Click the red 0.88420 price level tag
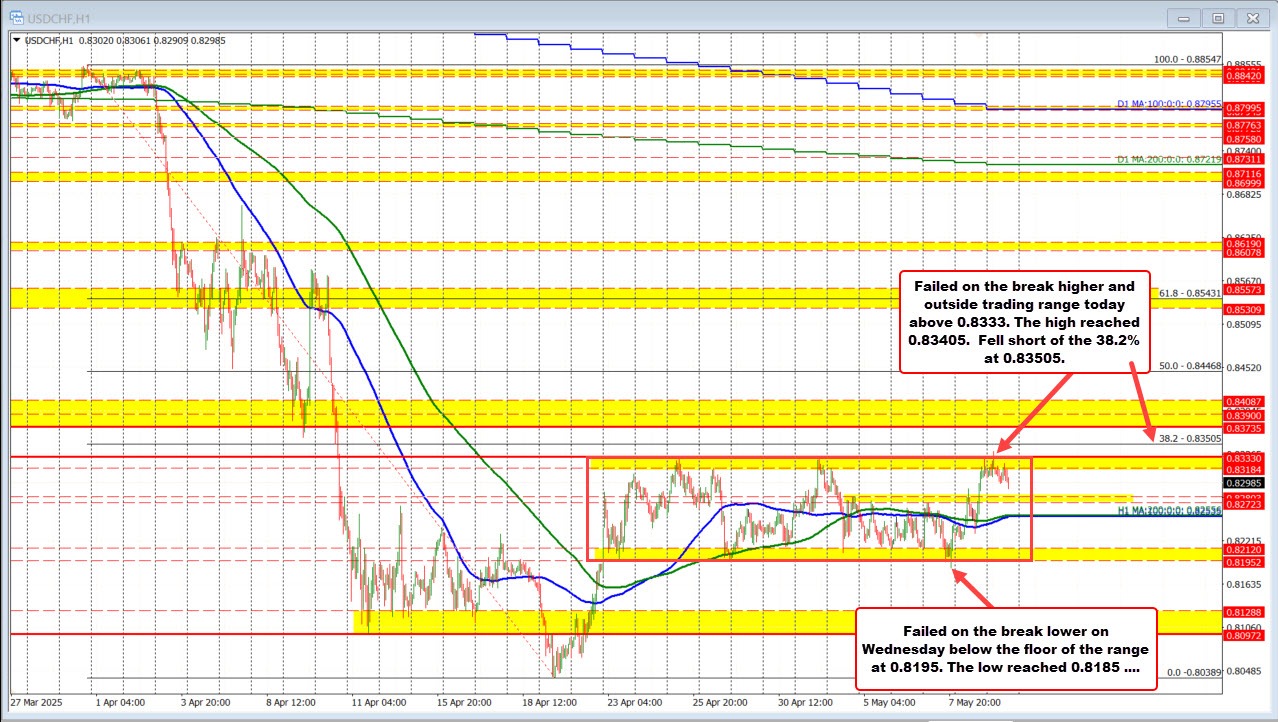This screenshot has width=1278, height=722. pos(1247,76)
